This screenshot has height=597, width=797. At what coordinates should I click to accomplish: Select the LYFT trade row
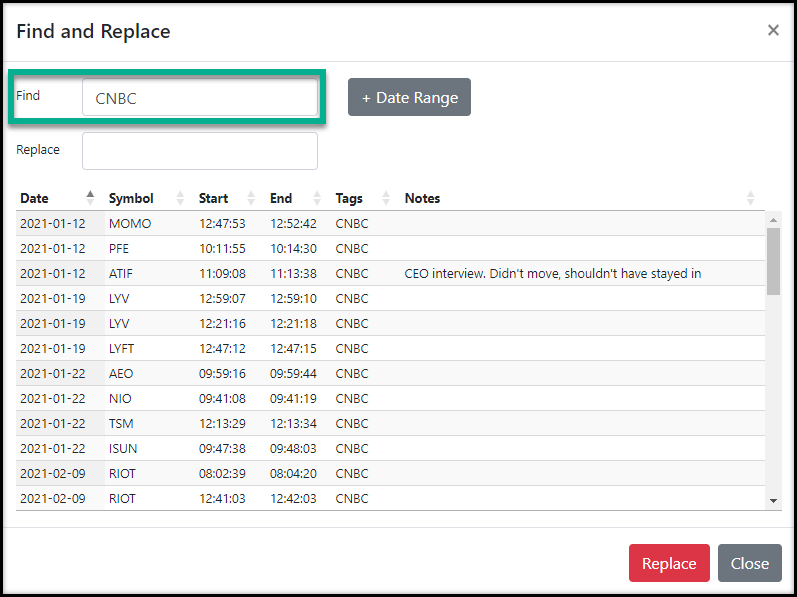tap(130, 349)
